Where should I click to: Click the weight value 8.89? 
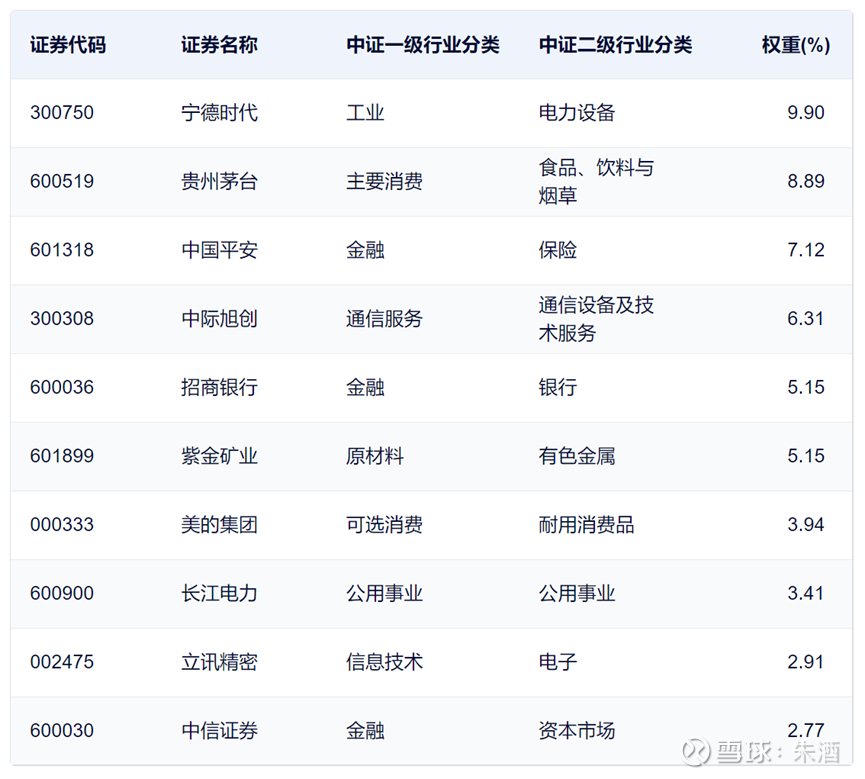tap(805, 181)
